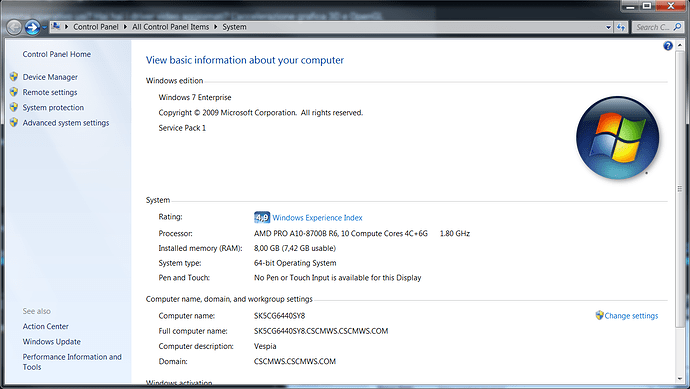690x389 pixels.
Task: Click the Copyright 2009 Microsoft Corporation text
Action: [261, 113]
